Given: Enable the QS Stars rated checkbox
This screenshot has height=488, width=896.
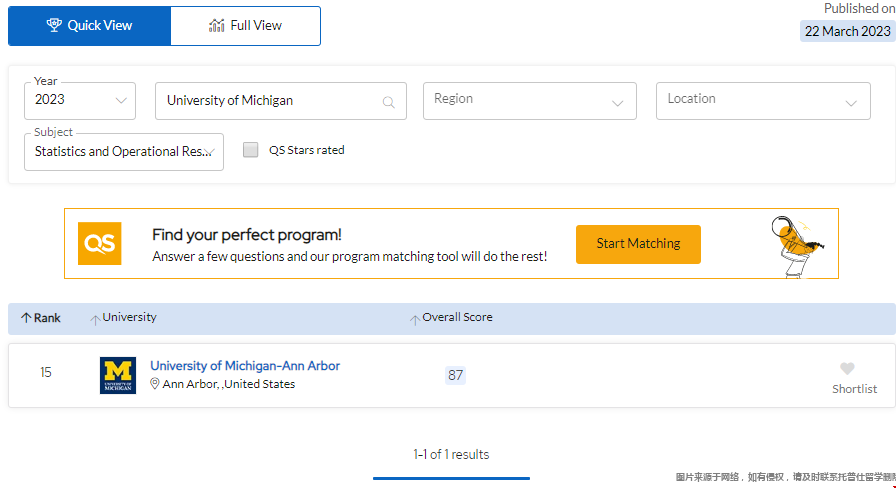Looking at the screenshot, I should (250, 150).
